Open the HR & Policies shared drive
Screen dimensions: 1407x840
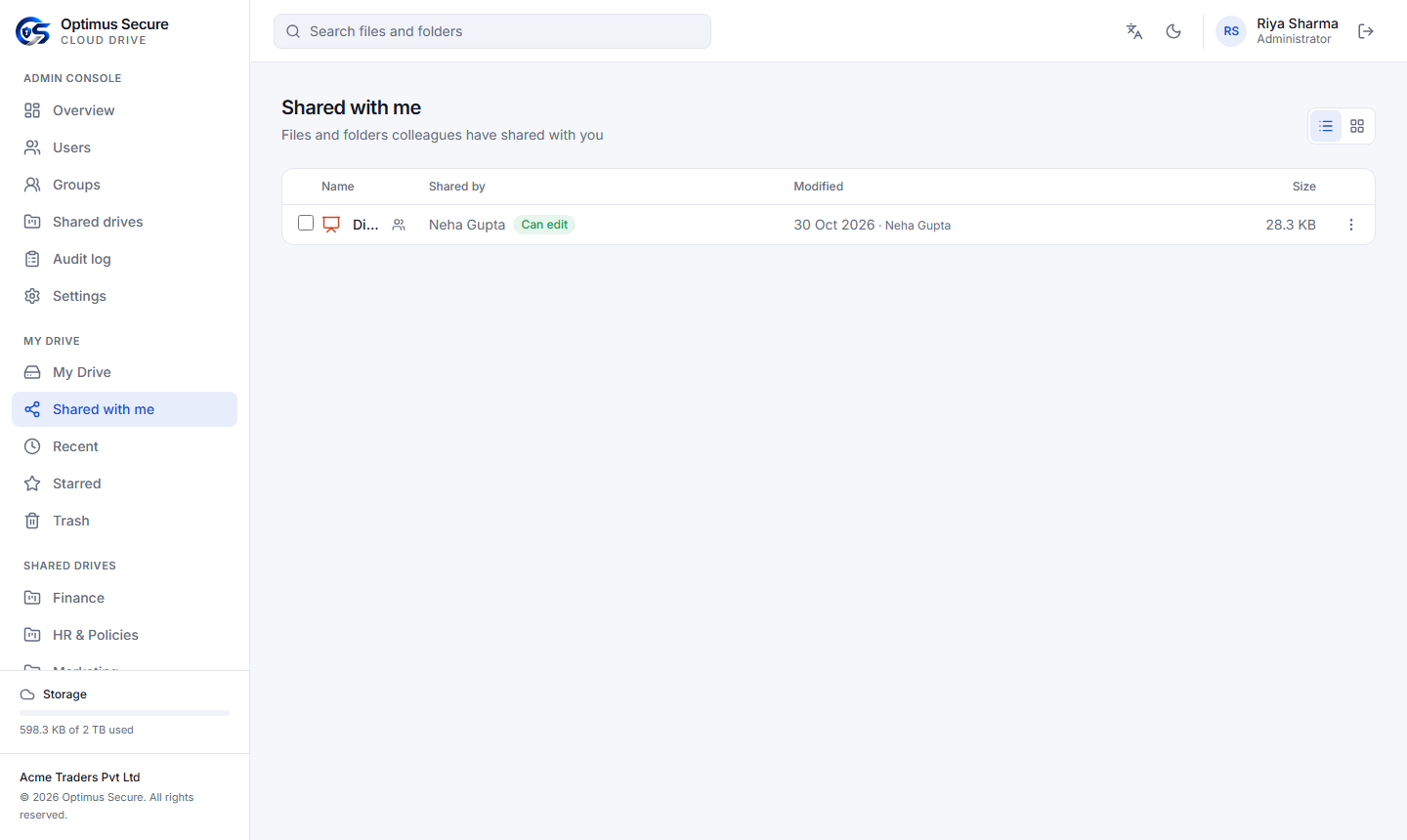pyautogui.click(x=125, y=635)
